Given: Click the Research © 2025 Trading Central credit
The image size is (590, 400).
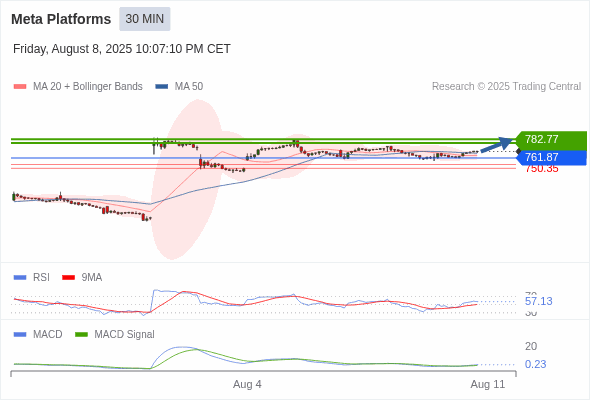Looking at the screenshot, I should [506, 87].
